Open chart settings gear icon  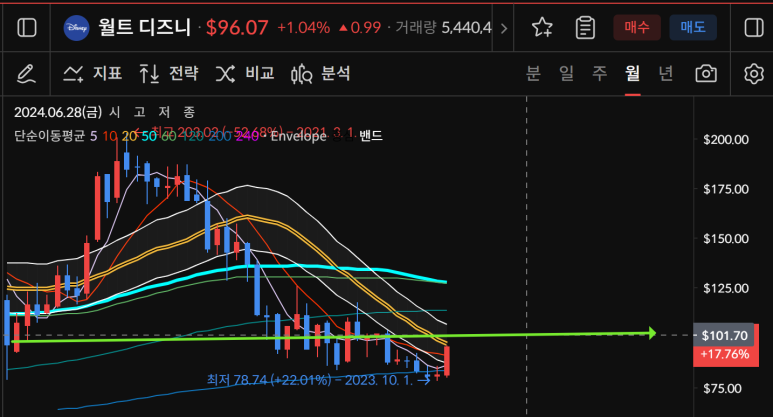pyautogui.click(x=753, y=74)
